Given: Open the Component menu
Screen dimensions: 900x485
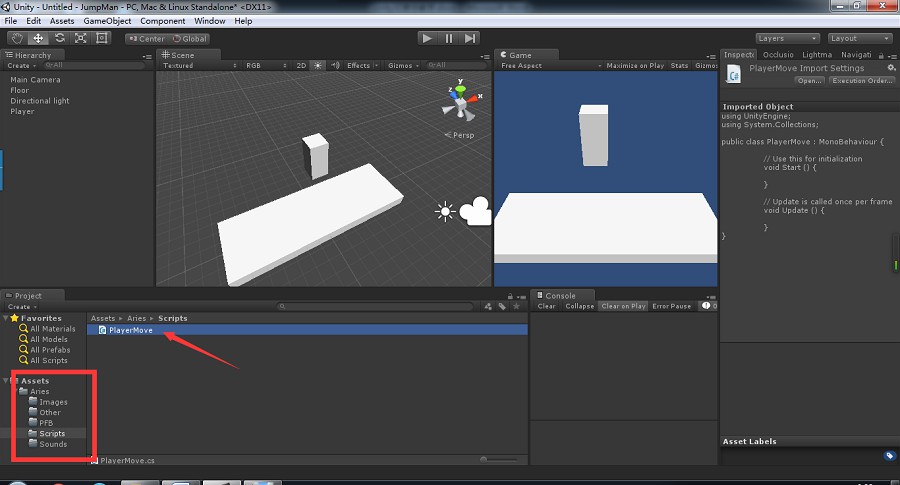Looking at the screenshot, I should pyautogui.click(x=163, y=21).
